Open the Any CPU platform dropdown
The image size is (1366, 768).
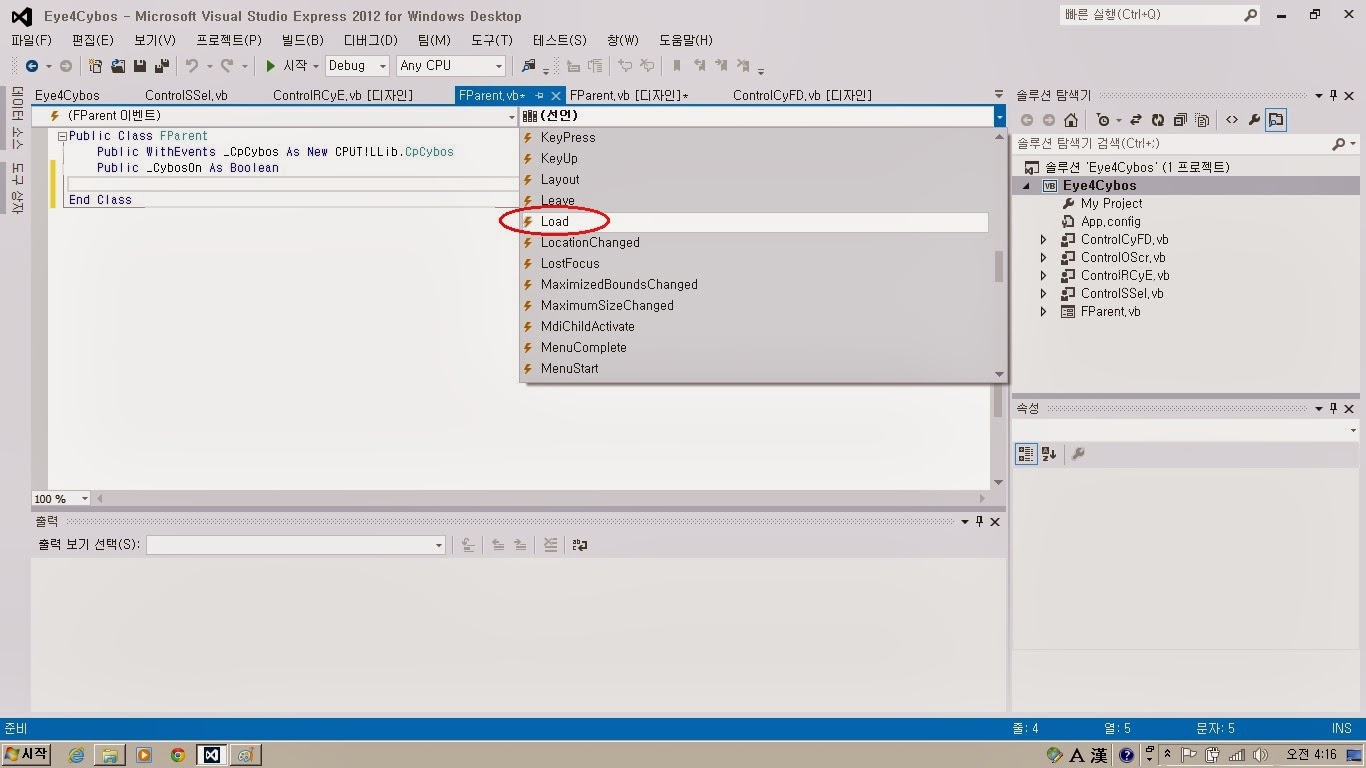coord(450,65)
